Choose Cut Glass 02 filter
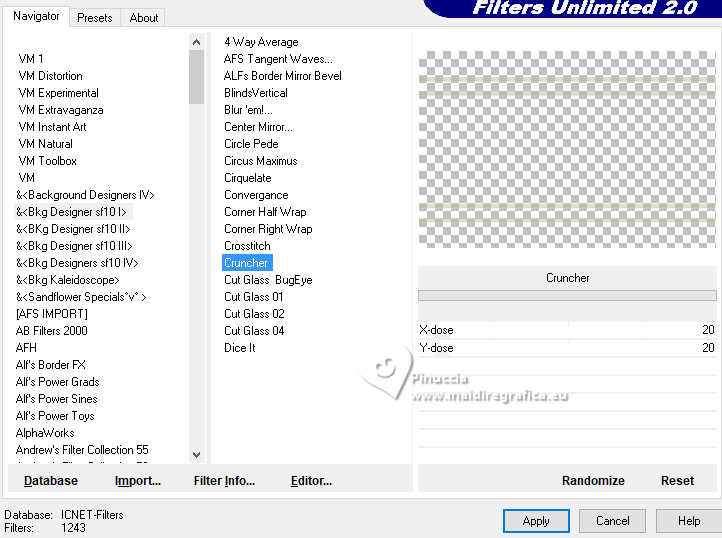This screenshot has height=538, width=722. pos(255,315)
